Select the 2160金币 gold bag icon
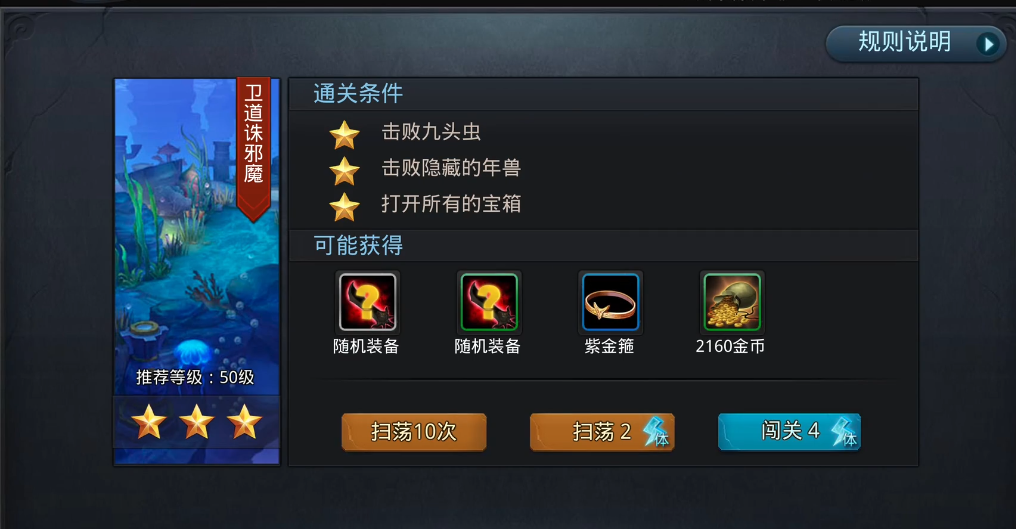This screenshot has width=1016, height=529. [732, 302]
